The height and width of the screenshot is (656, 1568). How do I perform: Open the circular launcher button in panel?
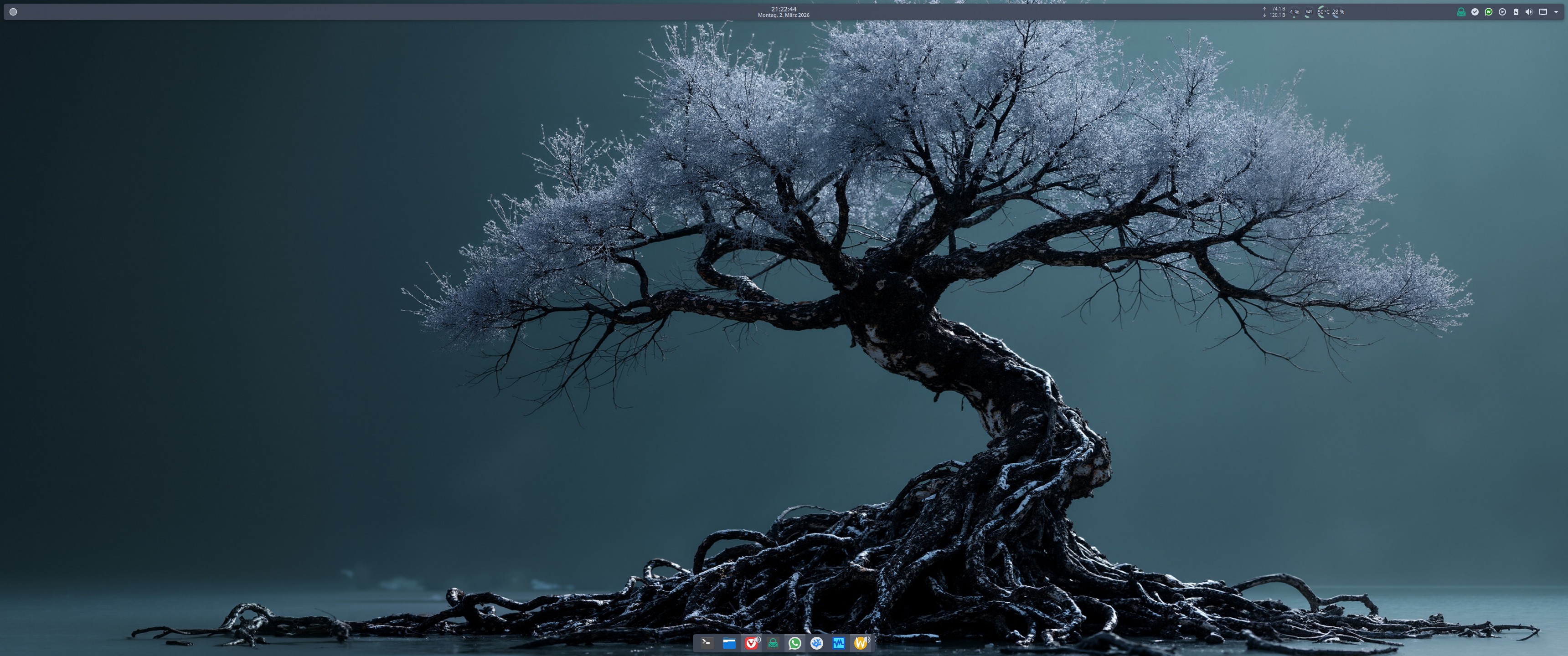click(13, 11)
